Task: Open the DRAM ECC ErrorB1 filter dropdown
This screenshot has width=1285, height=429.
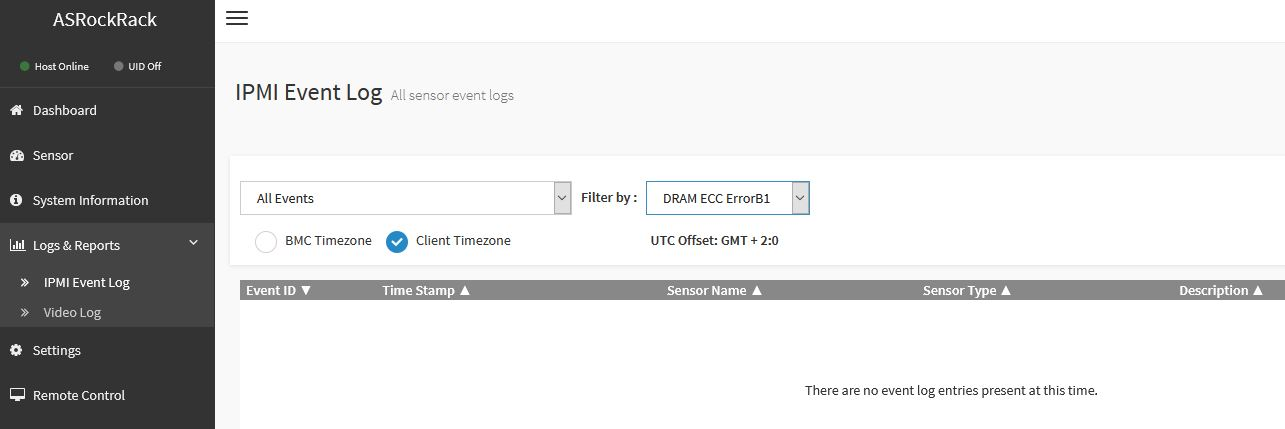Action: (727, 198)
